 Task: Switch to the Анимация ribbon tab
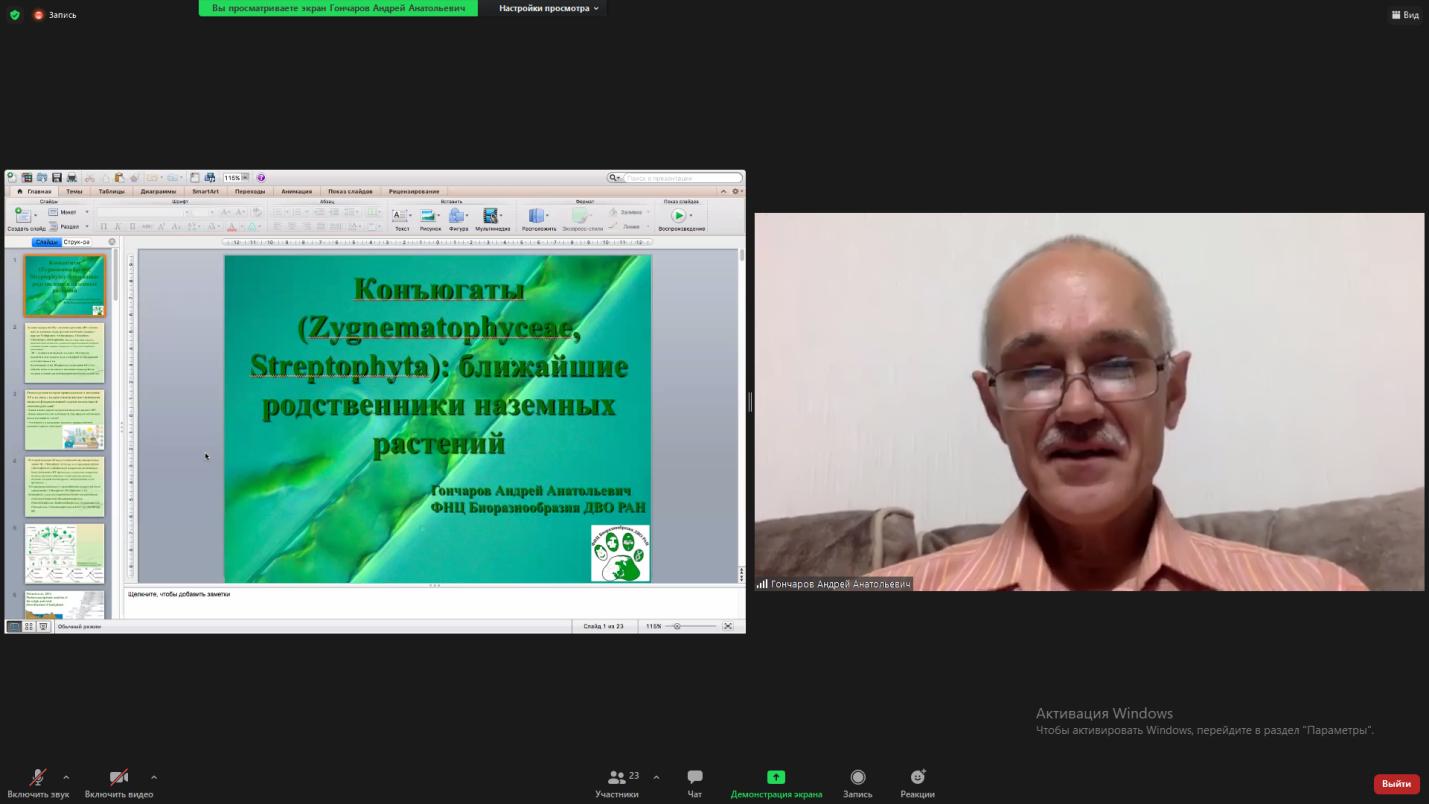click(x=296, y=191)
